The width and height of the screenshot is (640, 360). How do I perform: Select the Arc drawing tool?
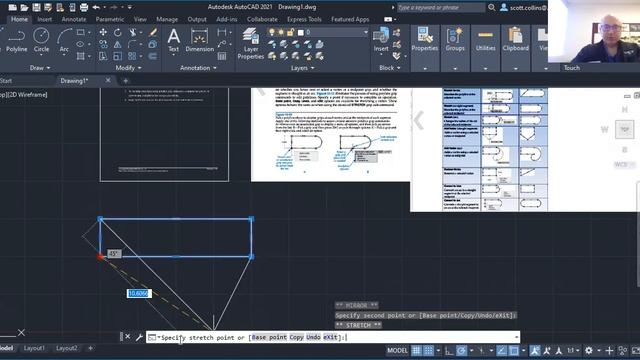[64, 40]
